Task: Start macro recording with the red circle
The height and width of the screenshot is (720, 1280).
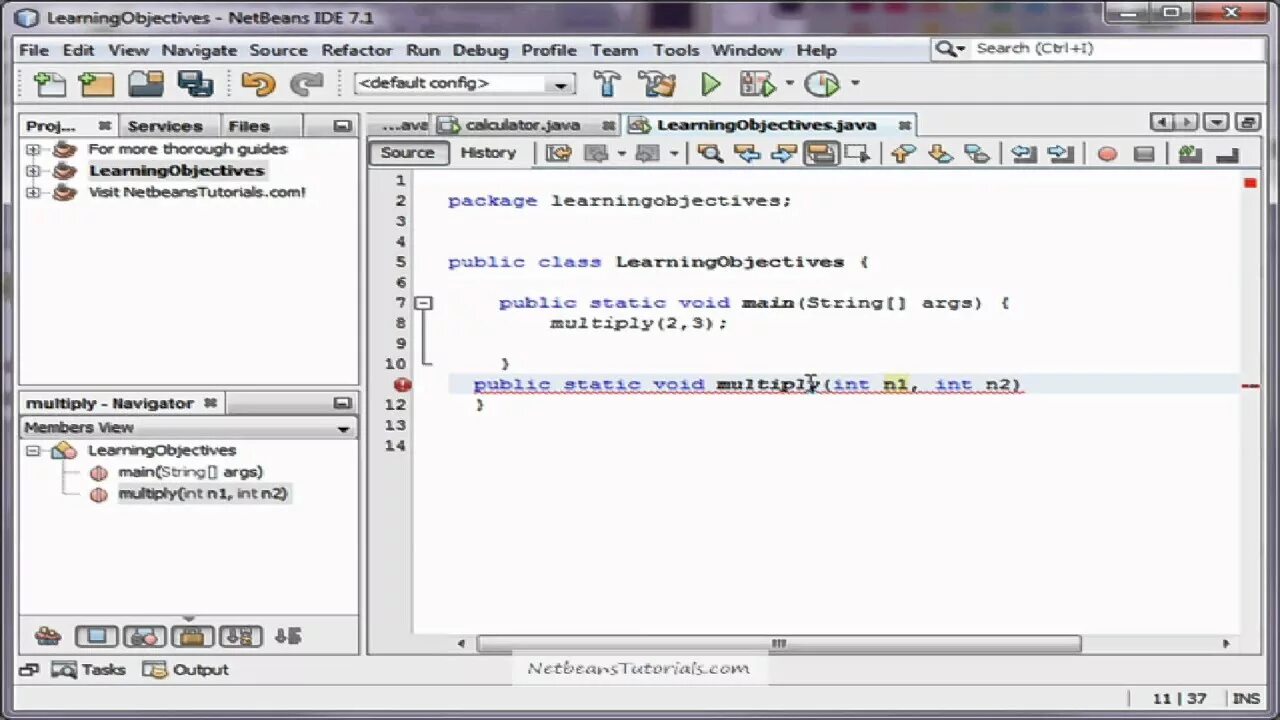Action: pyautogui.click(x=1107, y=154)
